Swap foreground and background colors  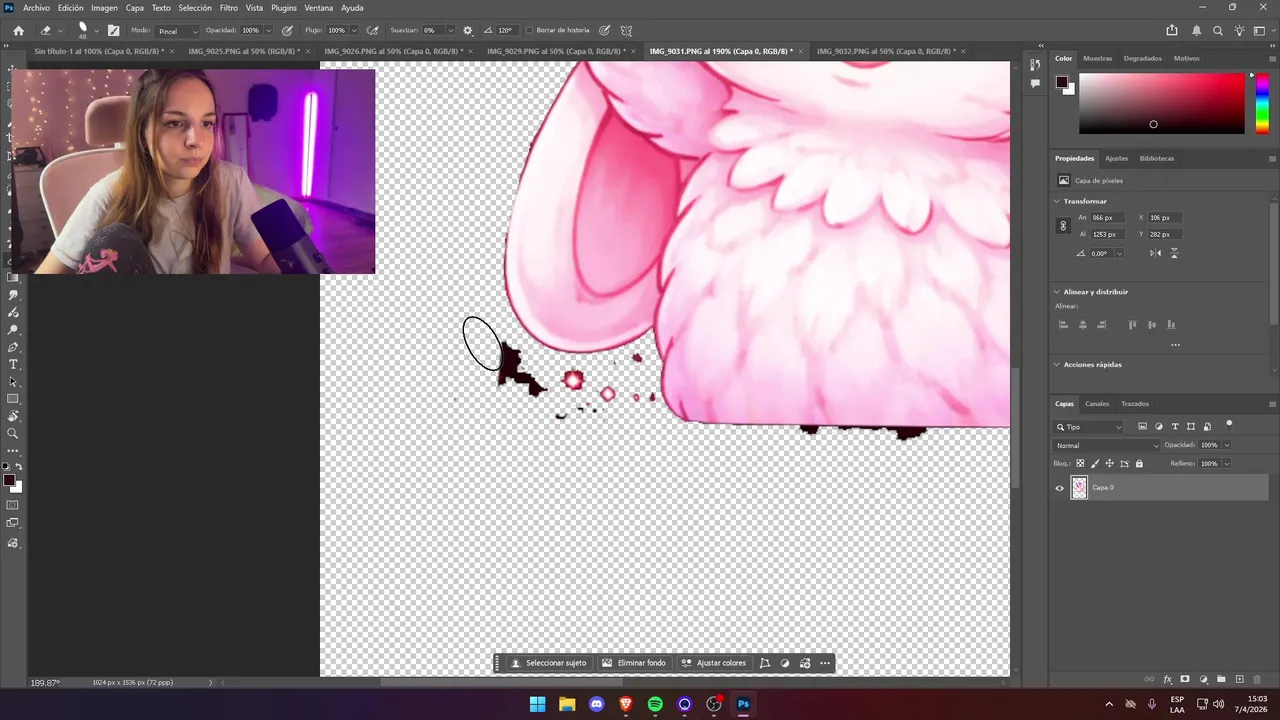pos(19,467)
